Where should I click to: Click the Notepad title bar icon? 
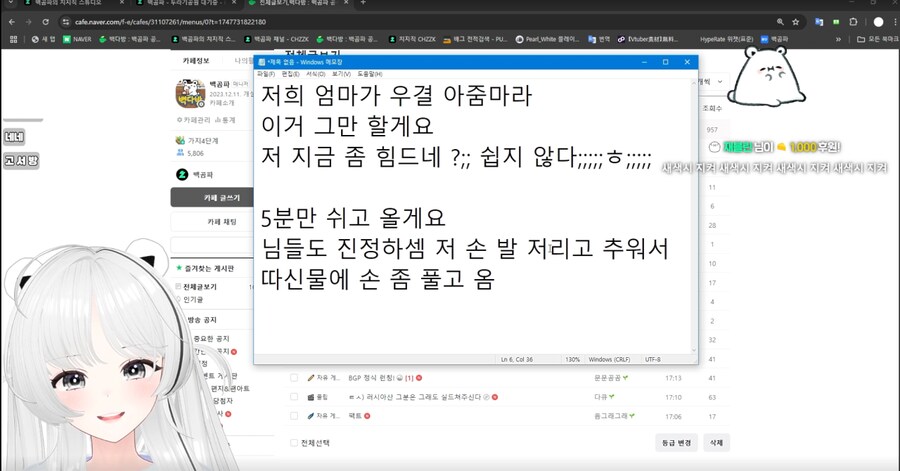click(262, 62)
